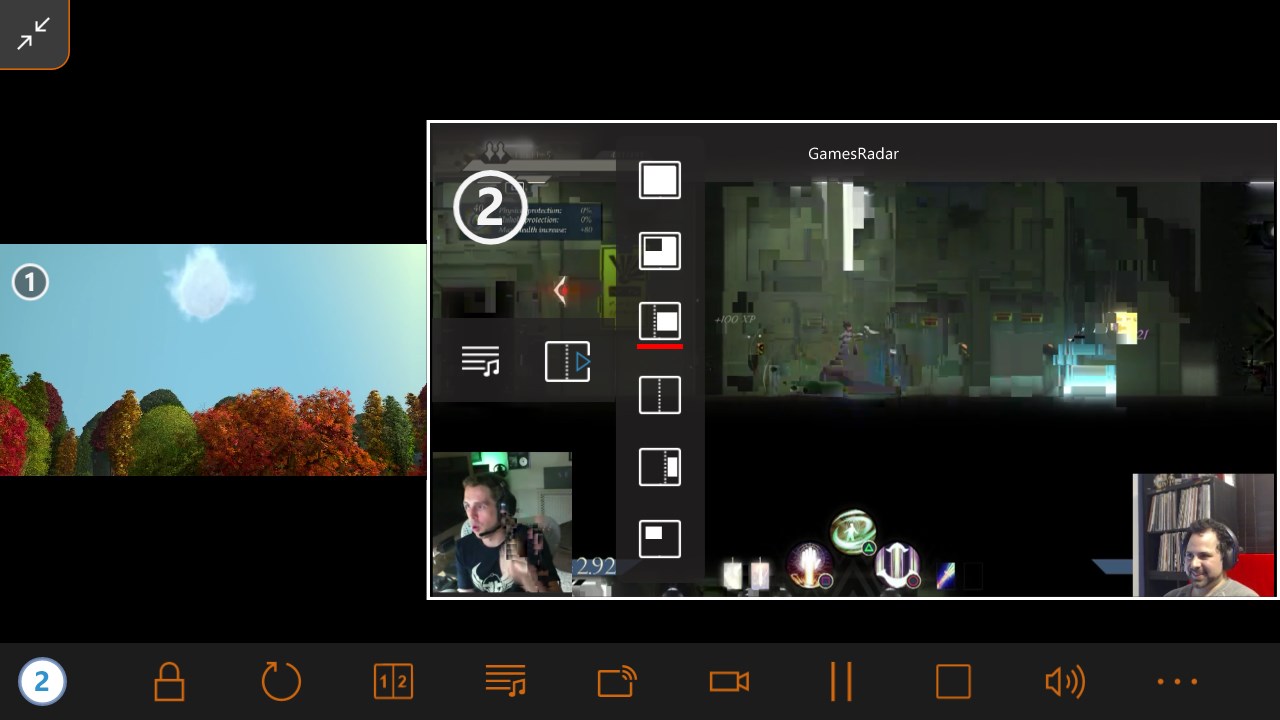This screenshot has width=1280, height=720.
Task: Toggle the lock icon in the bottom toolbar
Action: (x=169, y=682)
